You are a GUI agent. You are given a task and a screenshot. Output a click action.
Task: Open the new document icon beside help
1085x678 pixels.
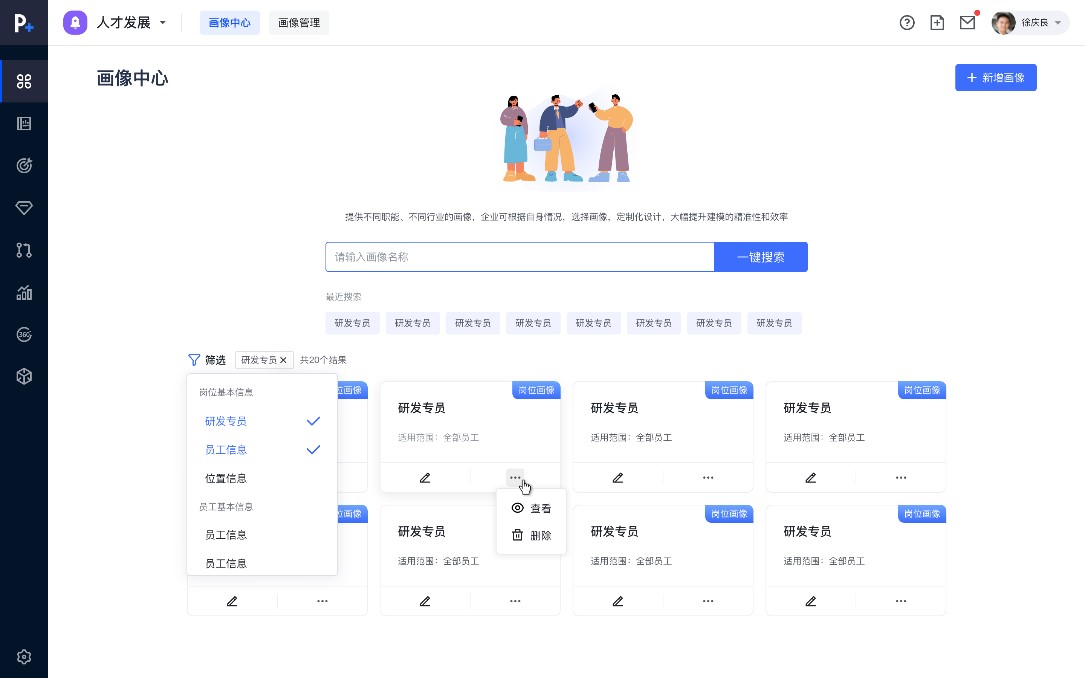(x=937, y=22)
